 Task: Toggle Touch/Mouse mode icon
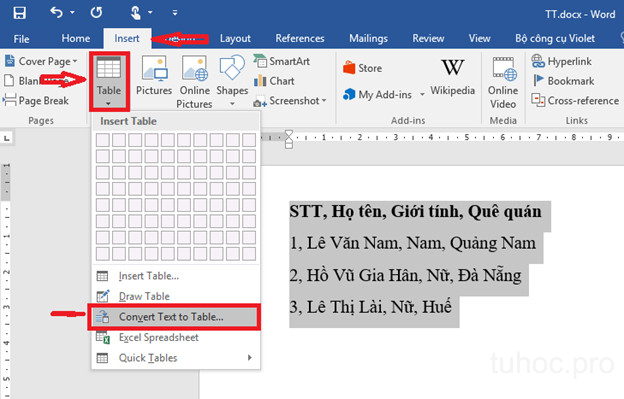click(x=135, y=13)
